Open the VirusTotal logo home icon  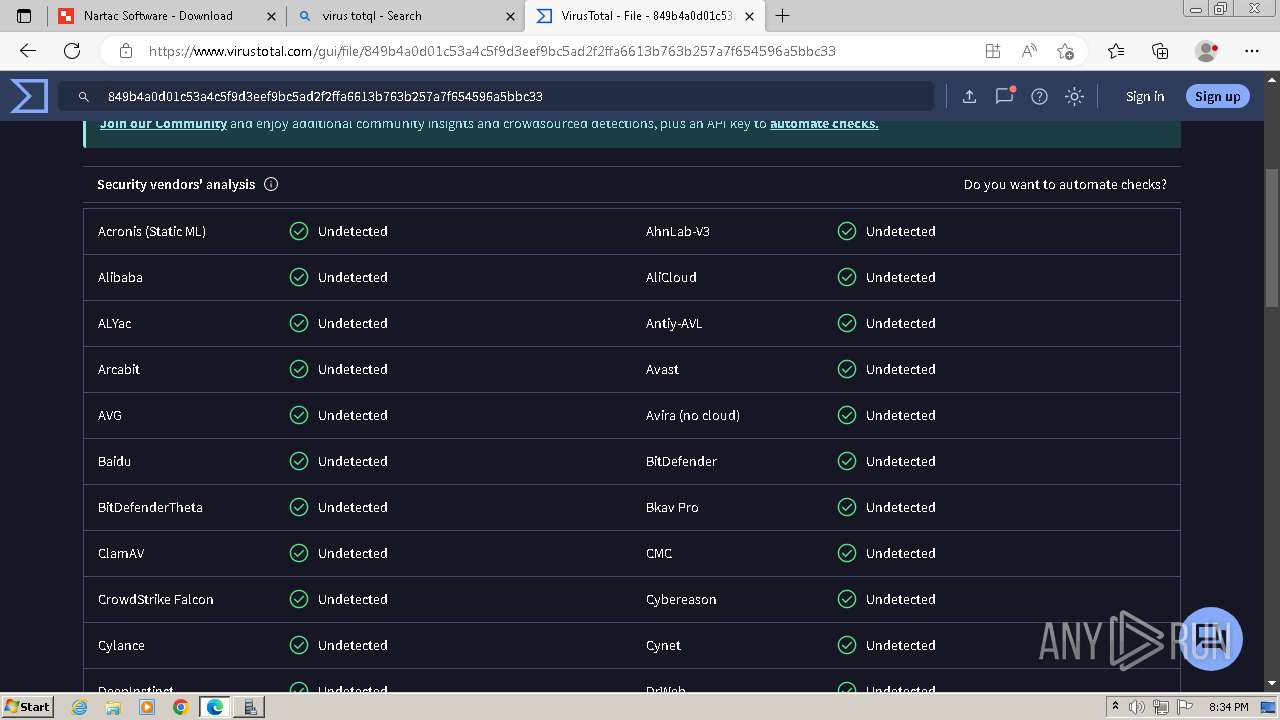(x=29, y=96)
